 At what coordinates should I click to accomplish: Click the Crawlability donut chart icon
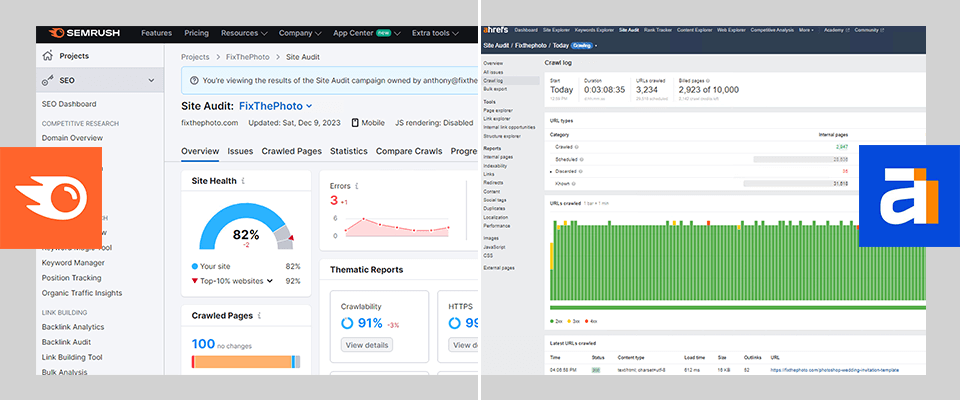347,323
